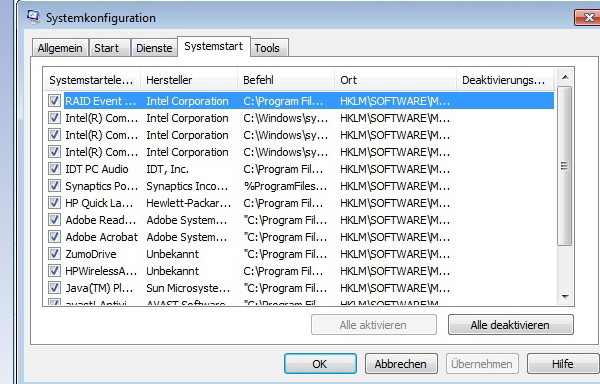Select the HP Quick La... entry
This screenshot has width=600, height=384.
[99, 203]
